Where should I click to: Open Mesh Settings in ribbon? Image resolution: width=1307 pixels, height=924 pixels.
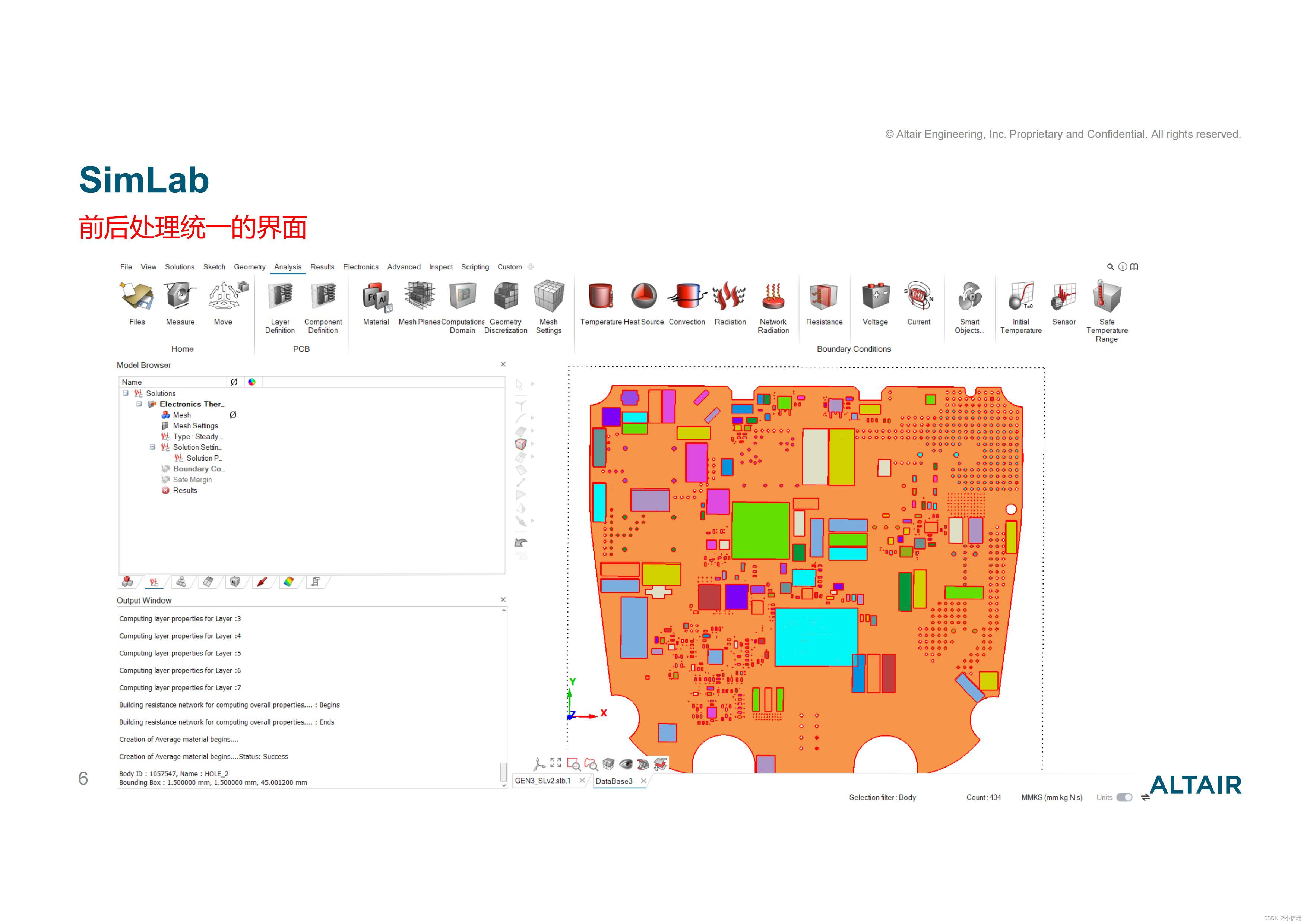[x=549, y=307]
